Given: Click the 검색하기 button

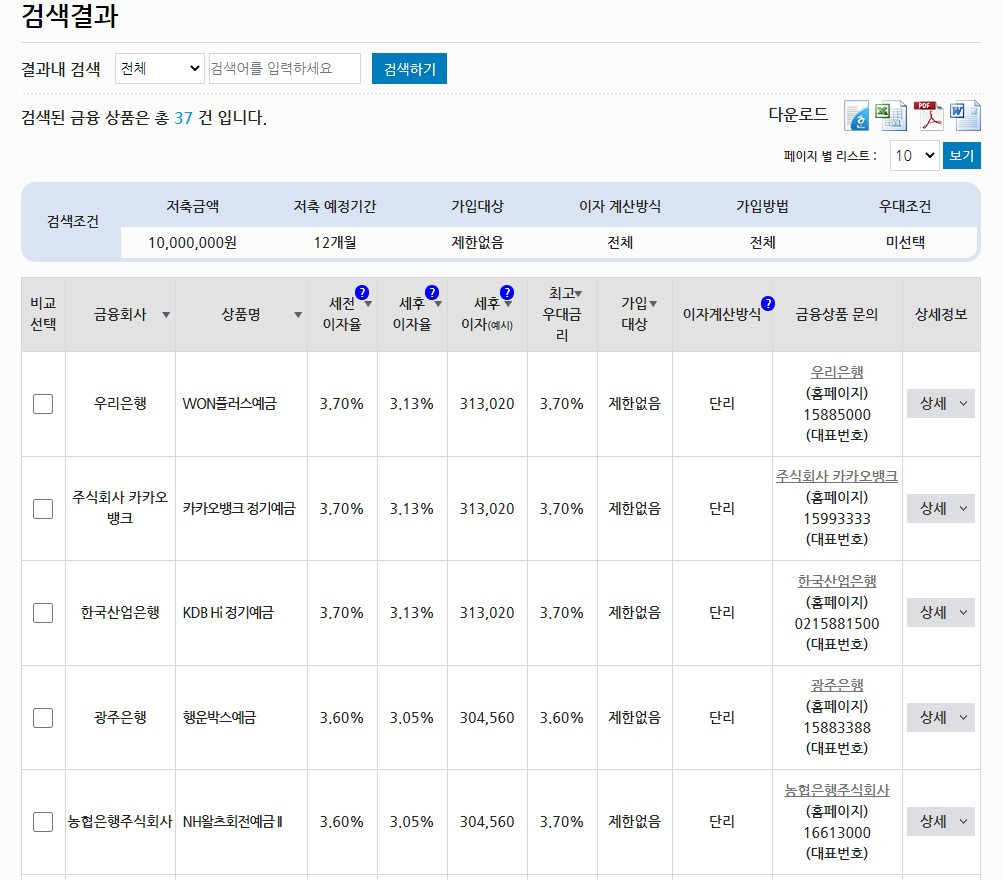Looking at the screenshot, I should [x=409, y=68].
